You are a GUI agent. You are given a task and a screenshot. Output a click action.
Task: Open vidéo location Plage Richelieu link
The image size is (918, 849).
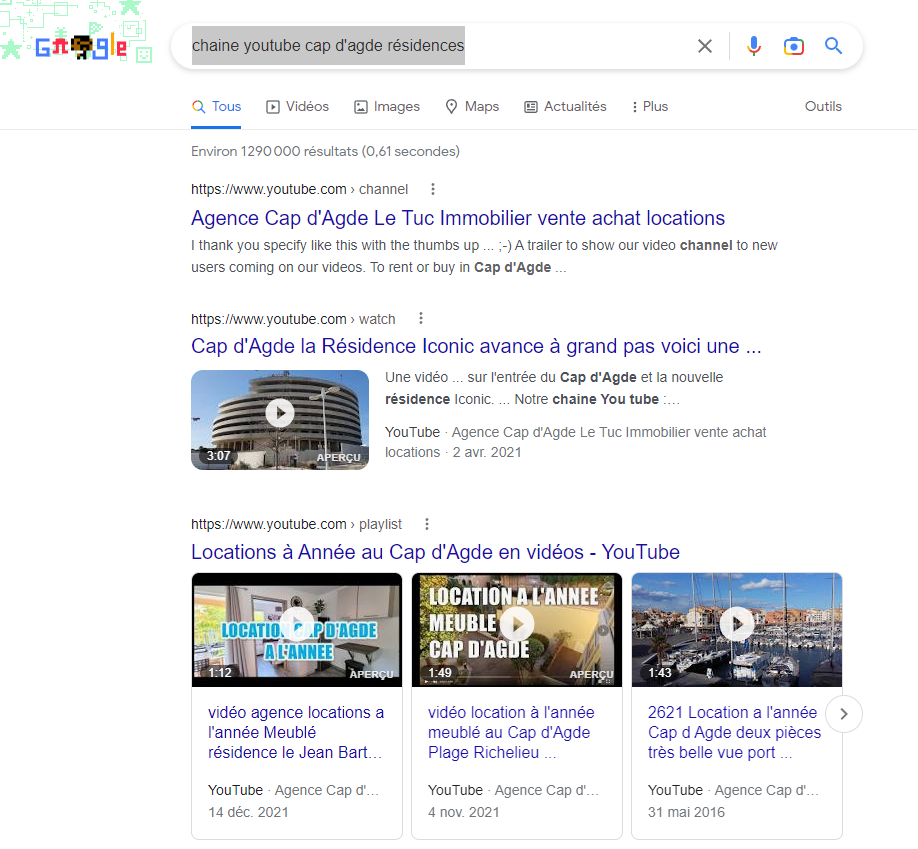[511, 732]
